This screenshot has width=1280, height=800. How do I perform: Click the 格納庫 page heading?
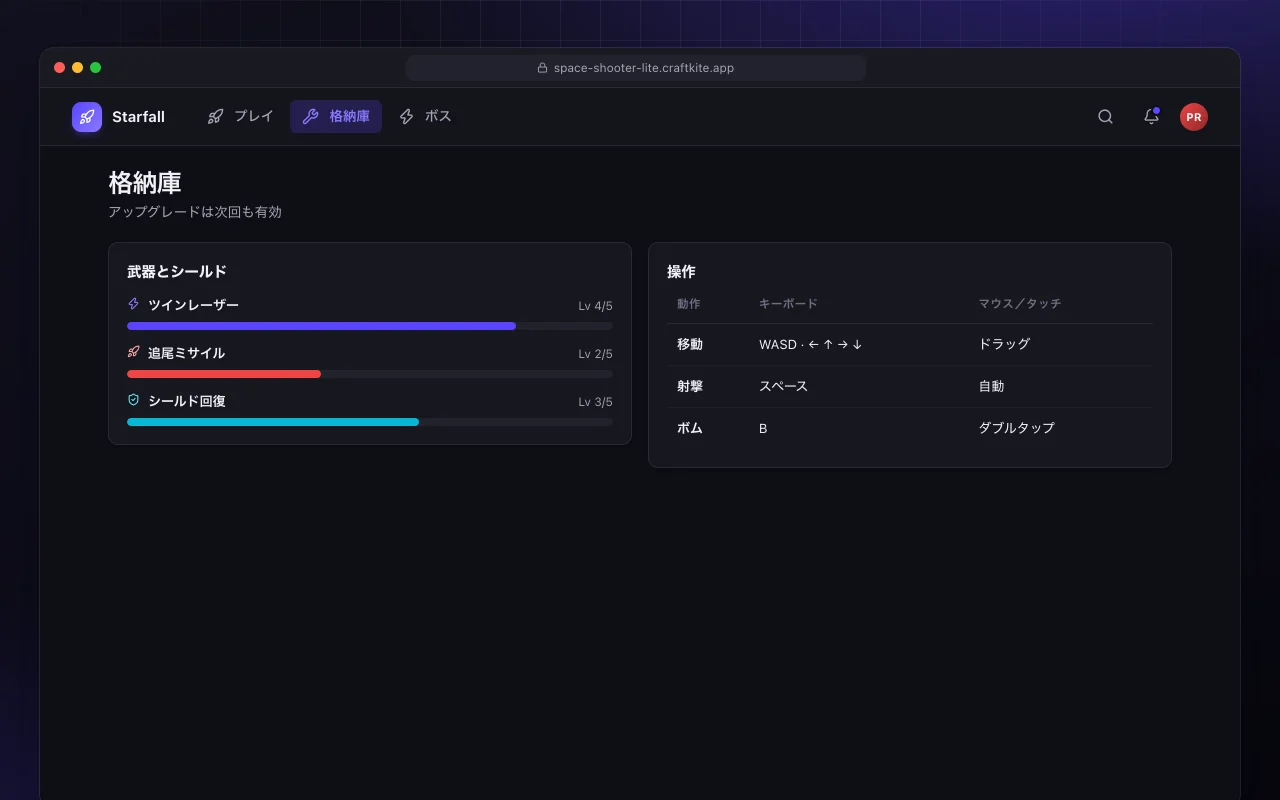[145, 183]
